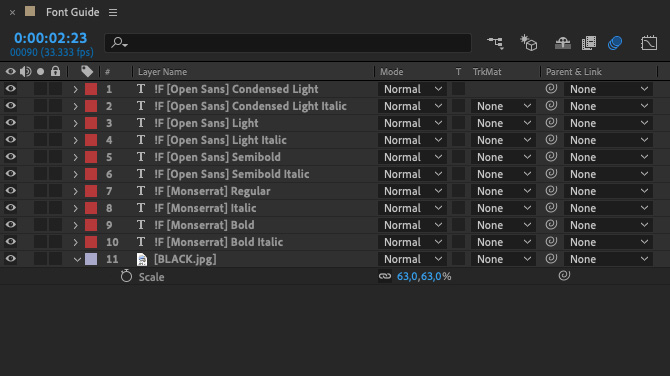Toggle the Draft 3D icon

click(x=529, y=43)
